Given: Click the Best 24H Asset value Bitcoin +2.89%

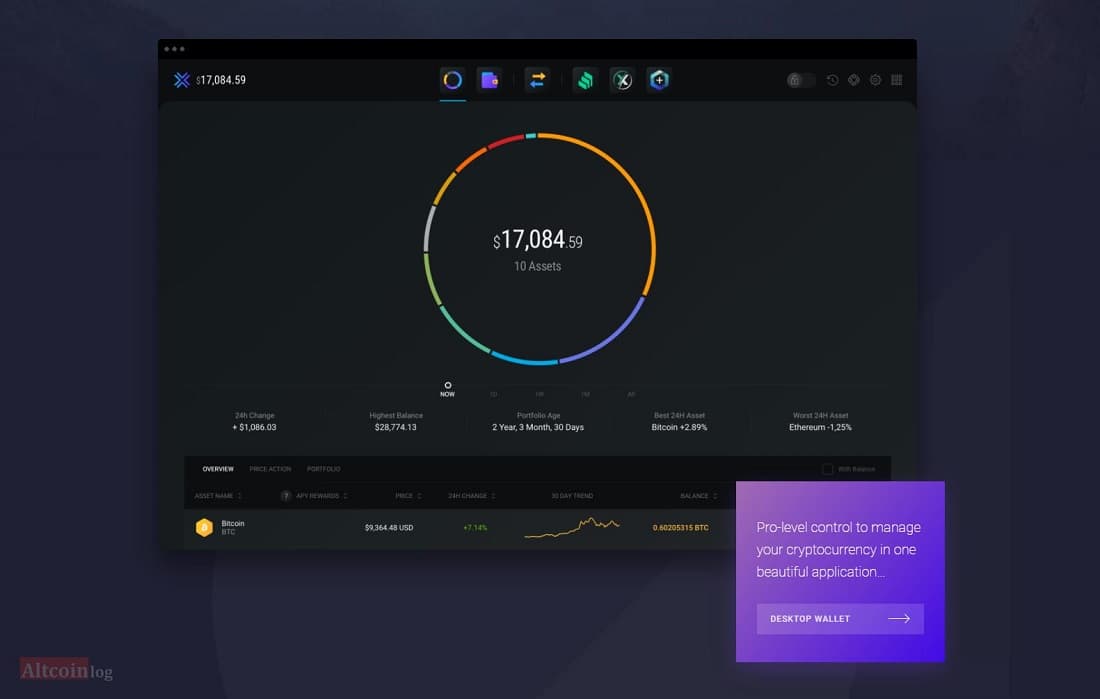Looking at the screenshot, I should pyautogui.click(x=679, y=427).
